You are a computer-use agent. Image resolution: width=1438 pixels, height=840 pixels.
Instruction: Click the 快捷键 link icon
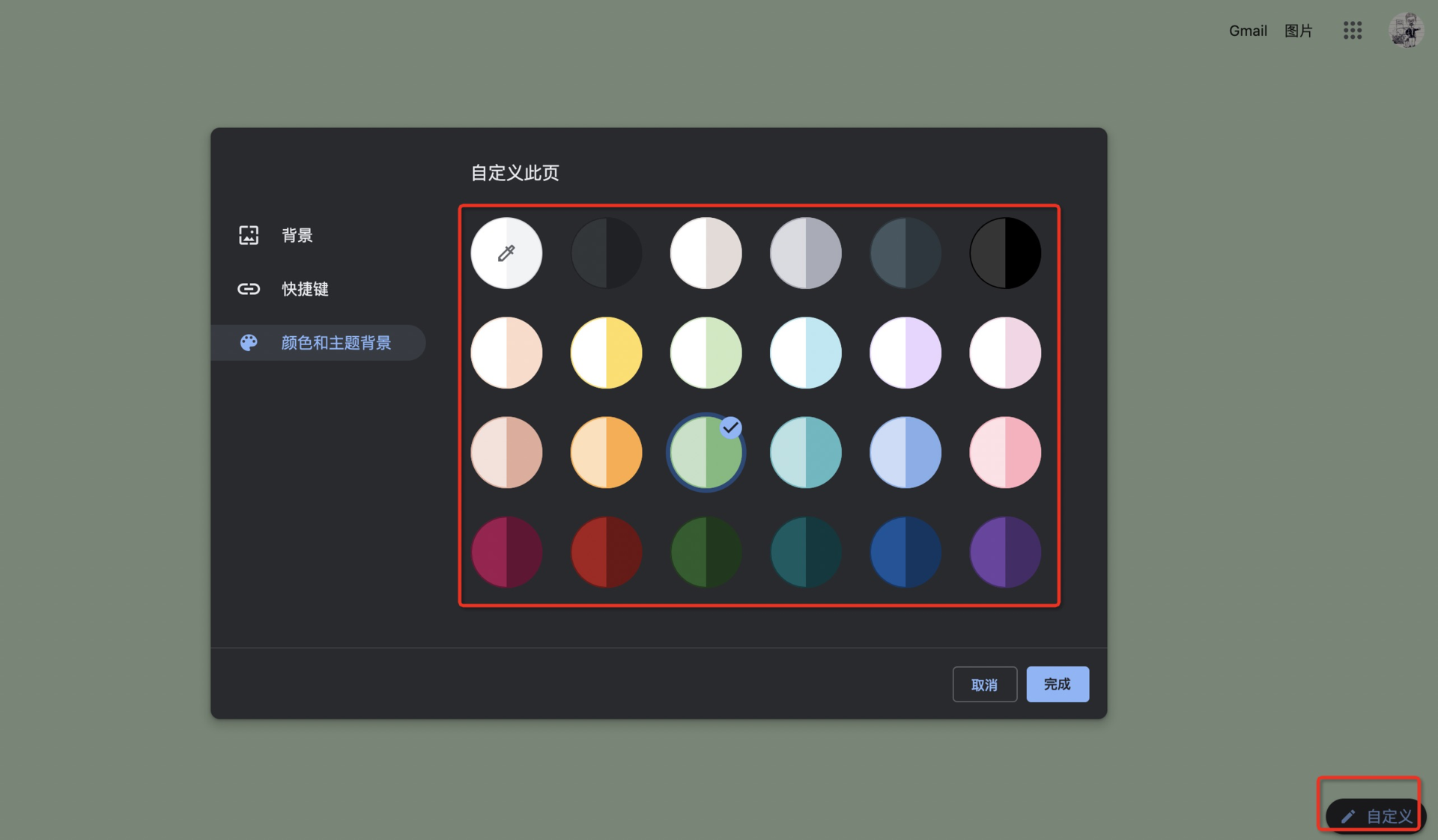(x=249, y=289)
